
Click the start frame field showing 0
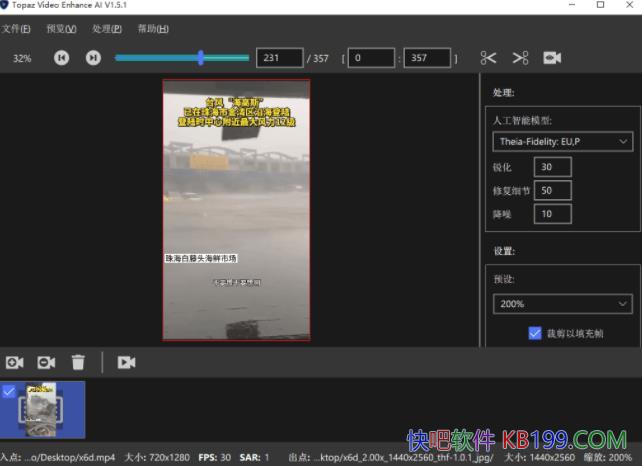coord(371,58)
